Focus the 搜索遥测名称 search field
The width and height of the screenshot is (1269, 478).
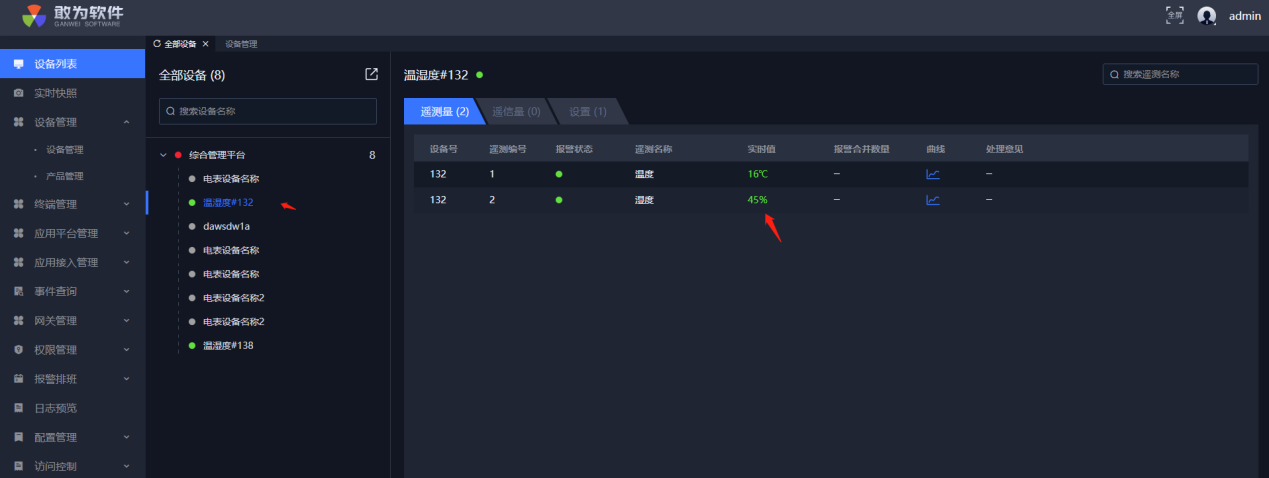[1180, 74]
